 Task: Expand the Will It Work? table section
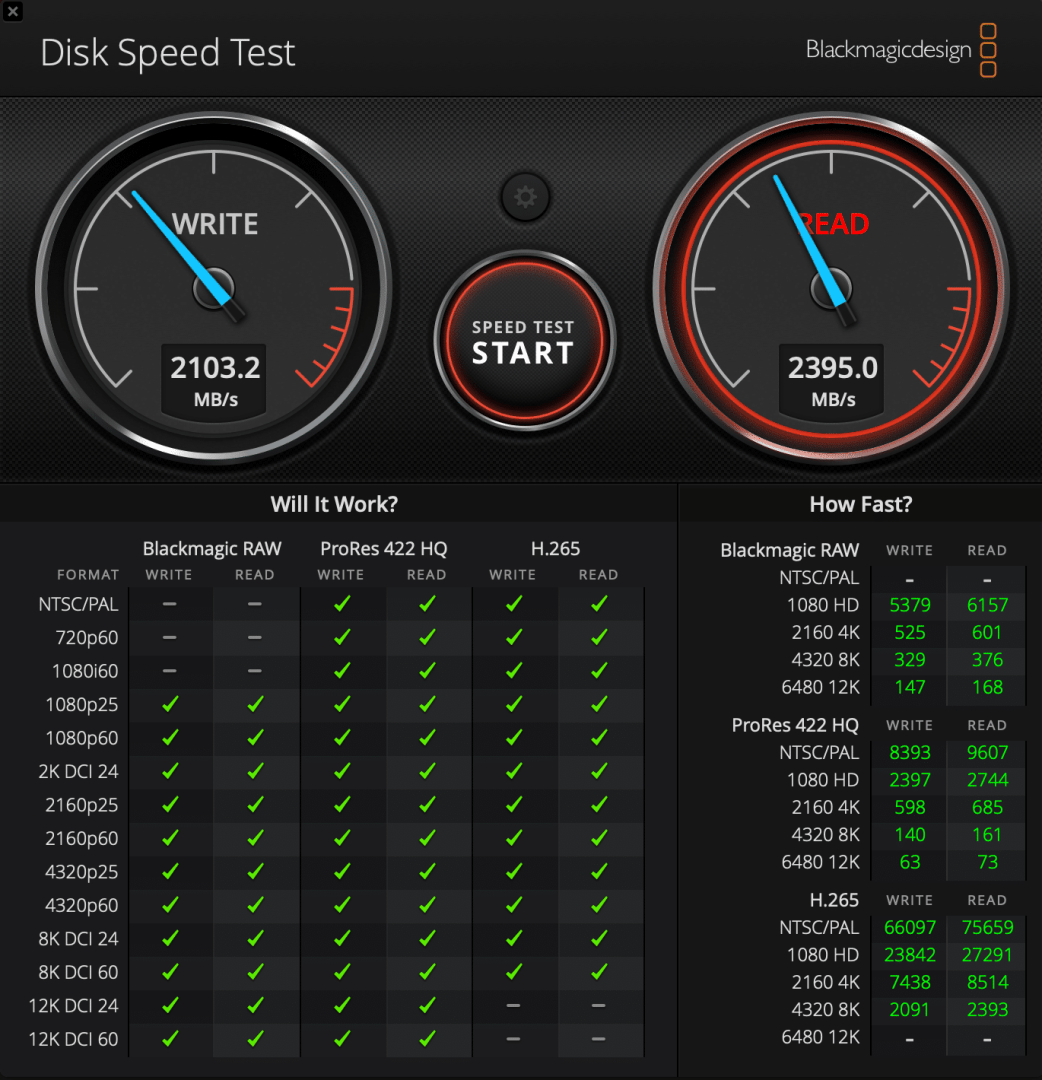click(x=334, y=504)
